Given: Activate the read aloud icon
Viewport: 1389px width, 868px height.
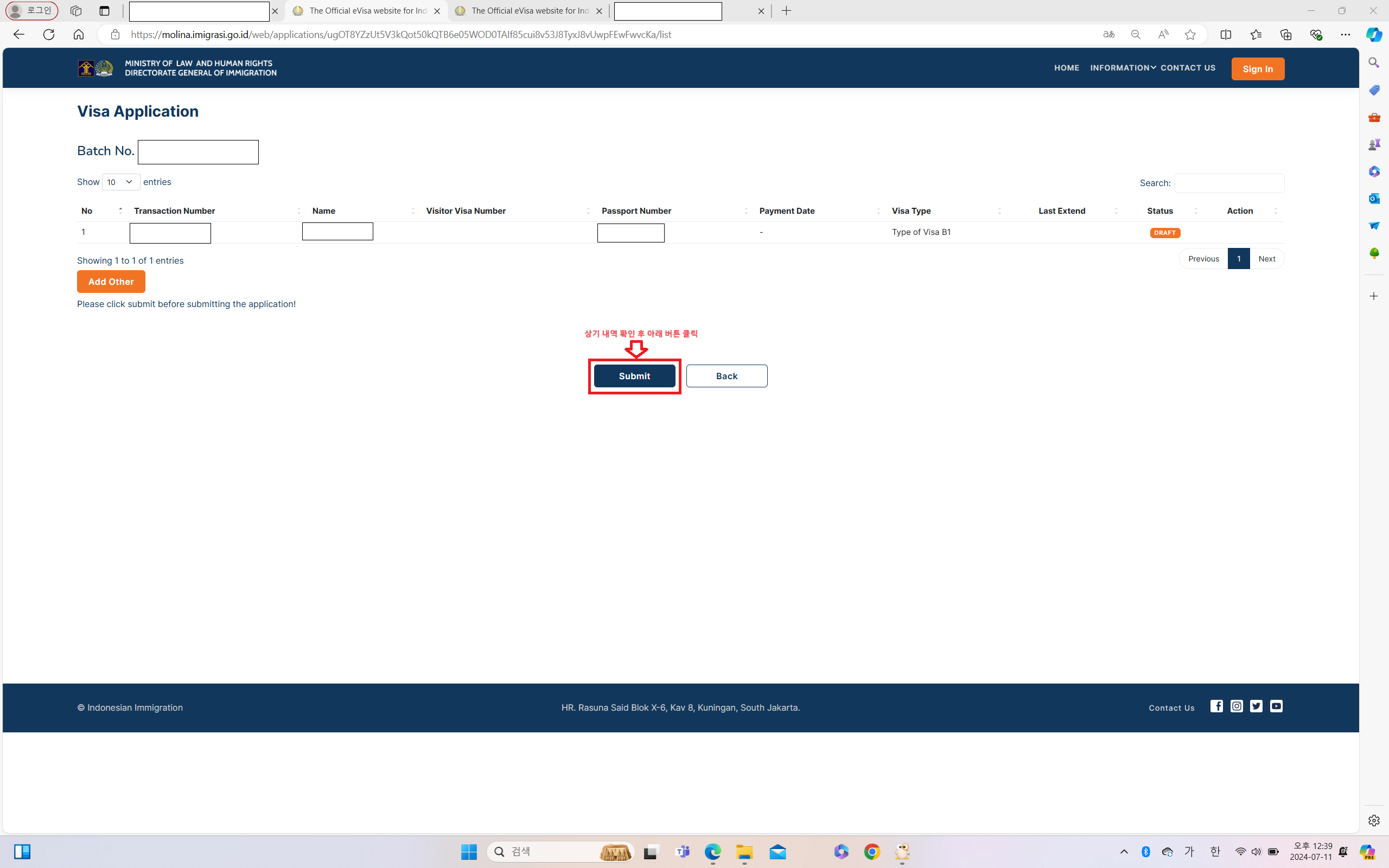Looking at the screenshot, I should tap(1163, 34).
